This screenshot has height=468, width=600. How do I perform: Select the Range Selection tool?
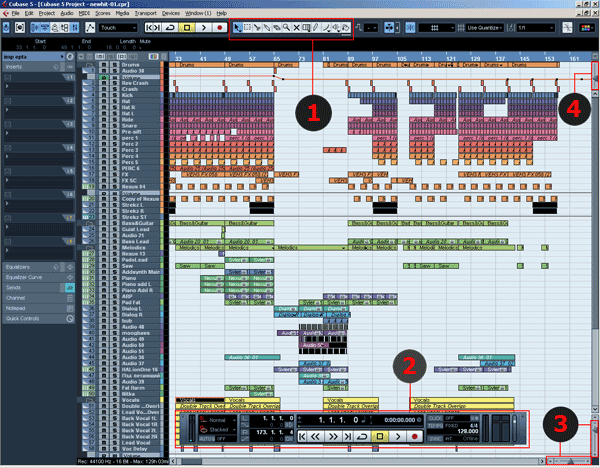pos(249,29)
